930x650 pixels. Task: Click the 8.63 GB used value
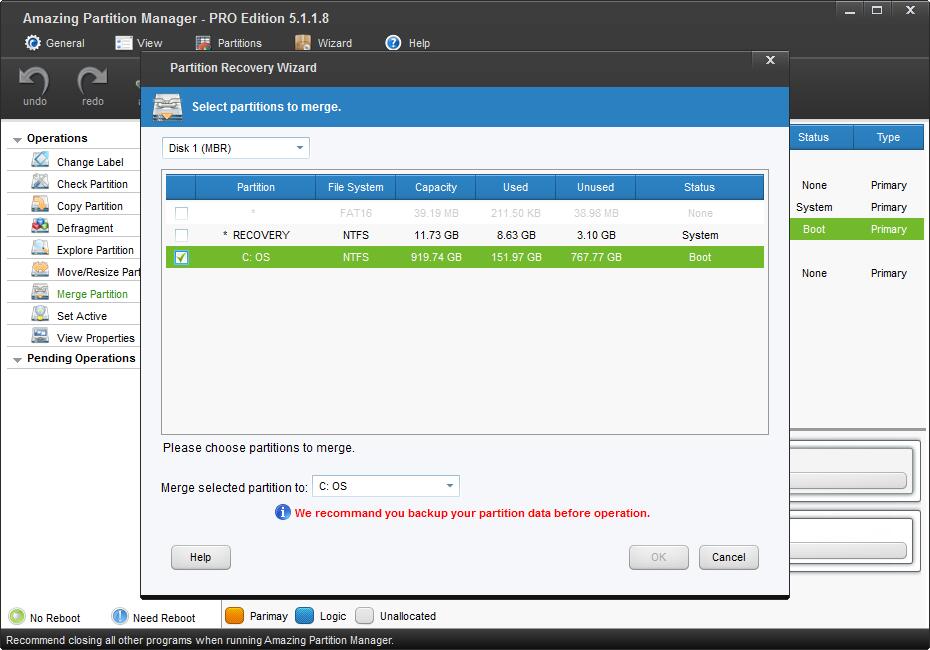pos(516,235)
